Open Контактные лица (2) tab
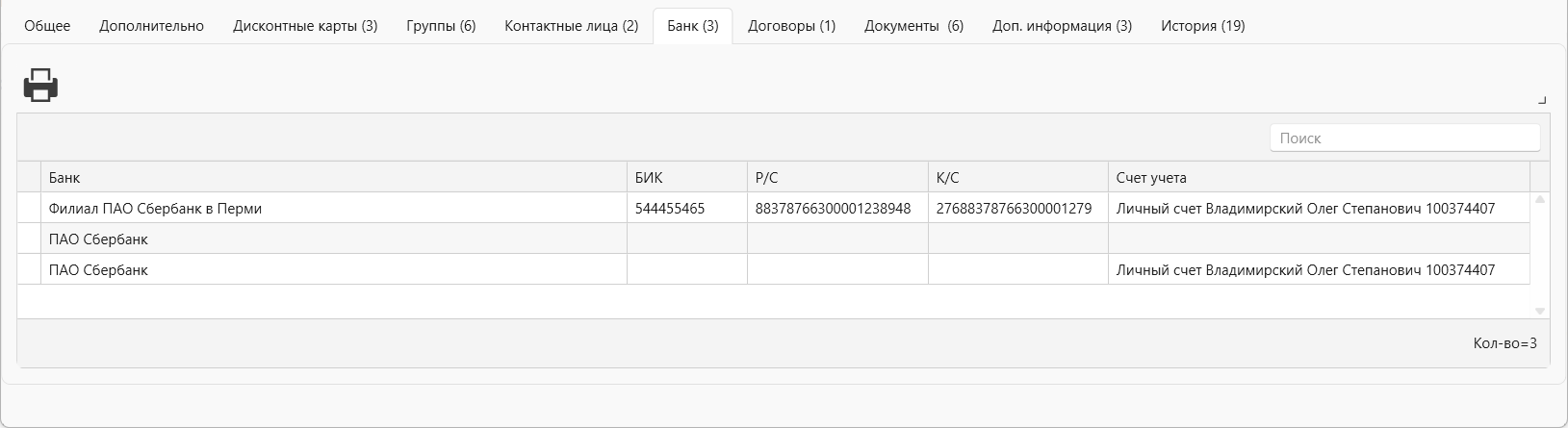The image size is (1568, 428). coord(571,26)
